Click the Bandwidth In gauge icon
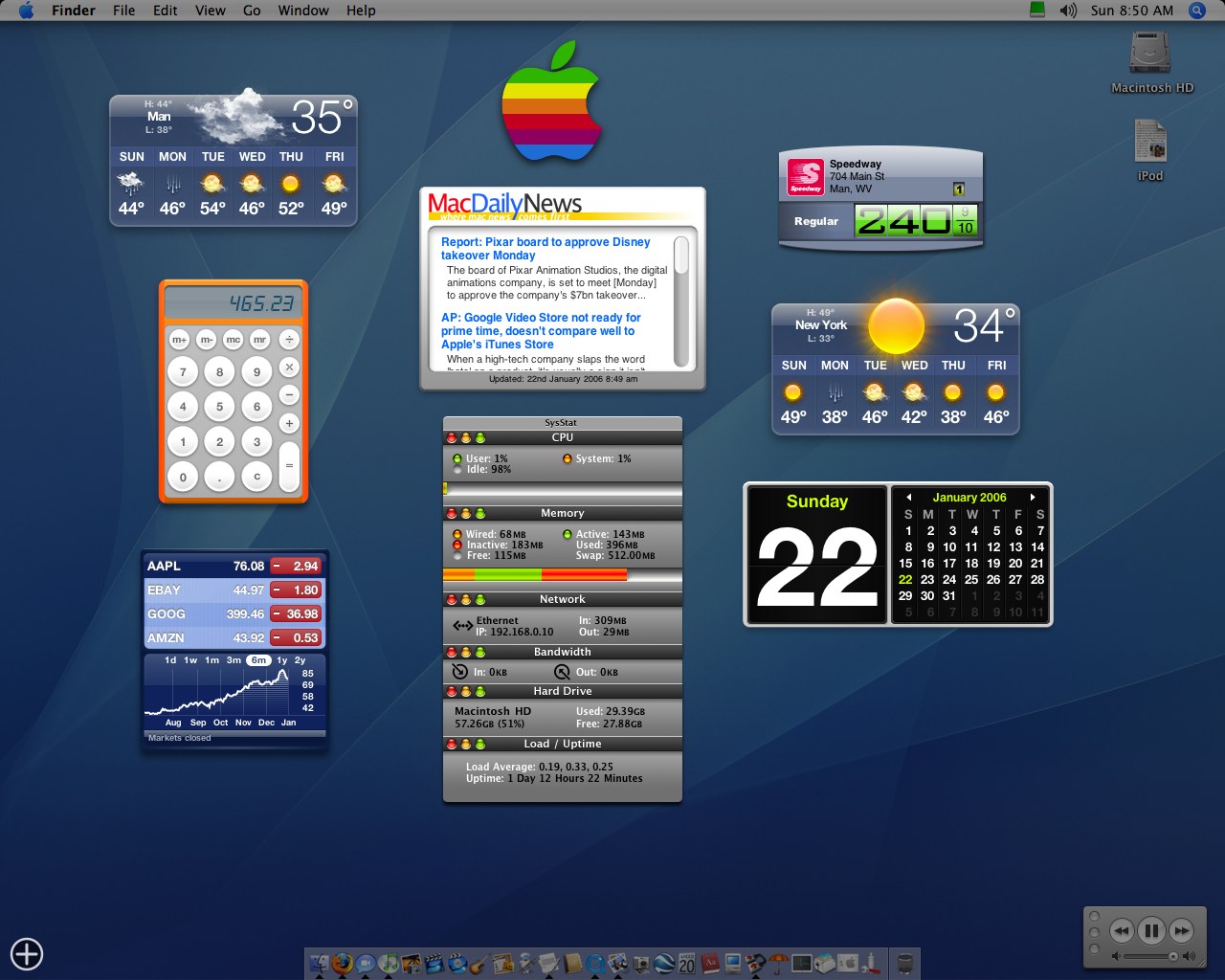 pyautogui.click(x=459, y=672)
